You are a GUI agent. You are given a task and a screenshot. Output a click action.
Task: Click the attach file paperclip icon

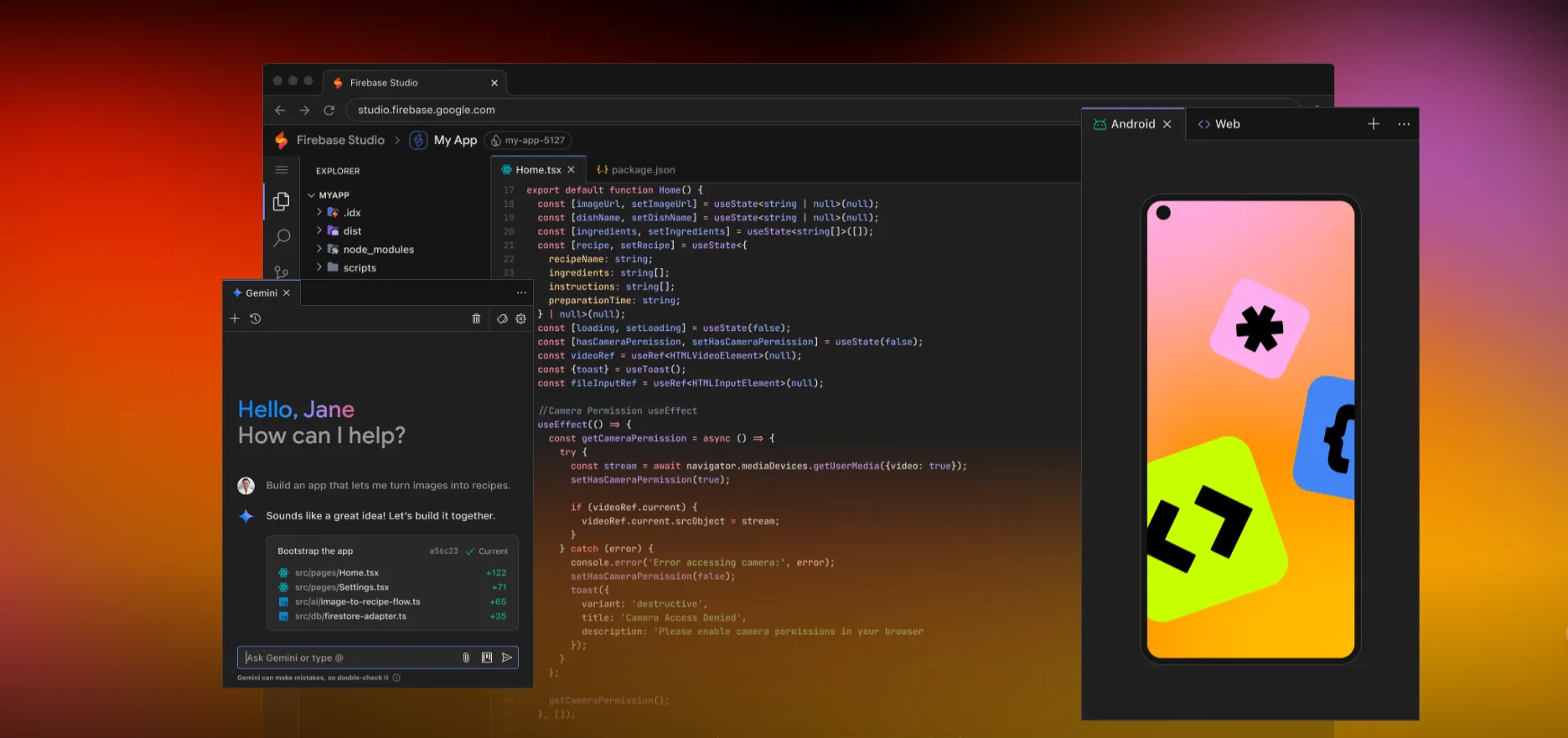pos(466,658)
